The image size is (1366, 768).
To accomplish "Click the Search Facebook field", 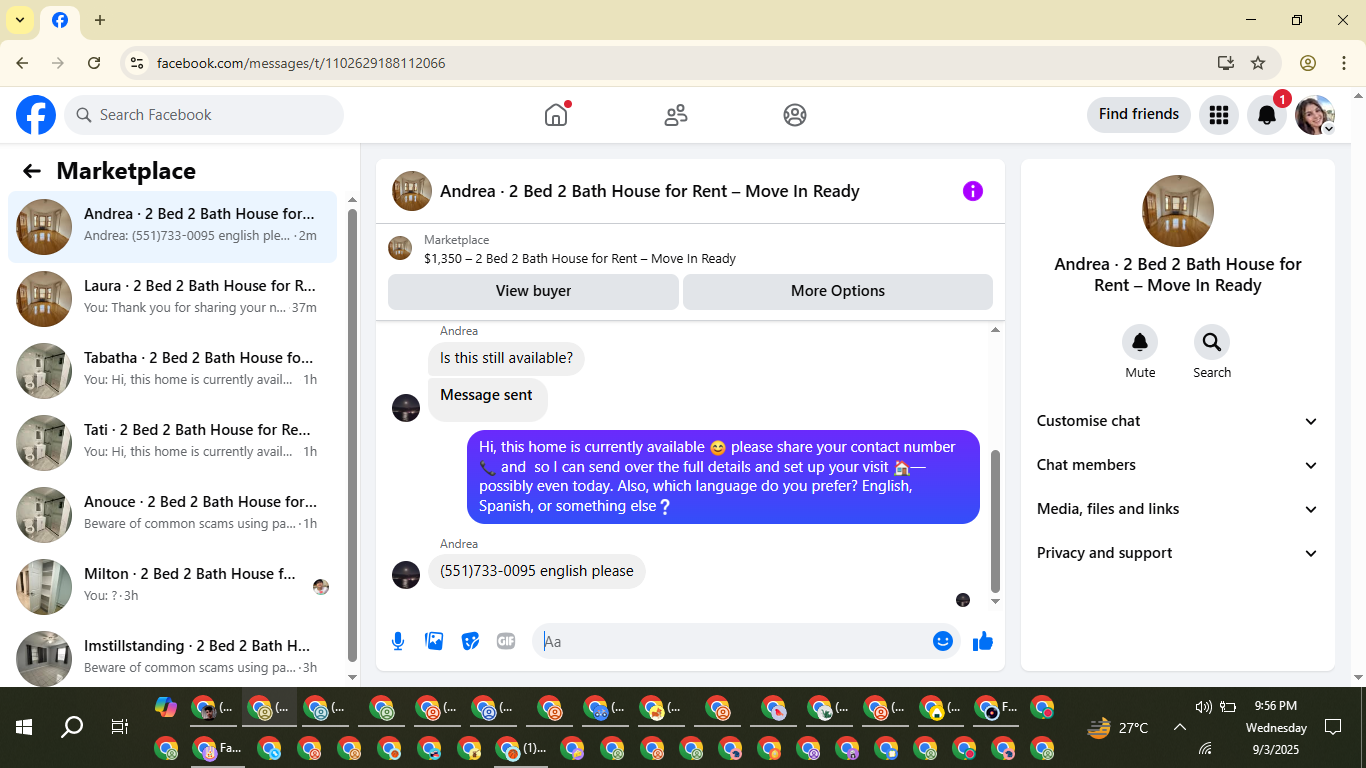I will click(204, 115).
